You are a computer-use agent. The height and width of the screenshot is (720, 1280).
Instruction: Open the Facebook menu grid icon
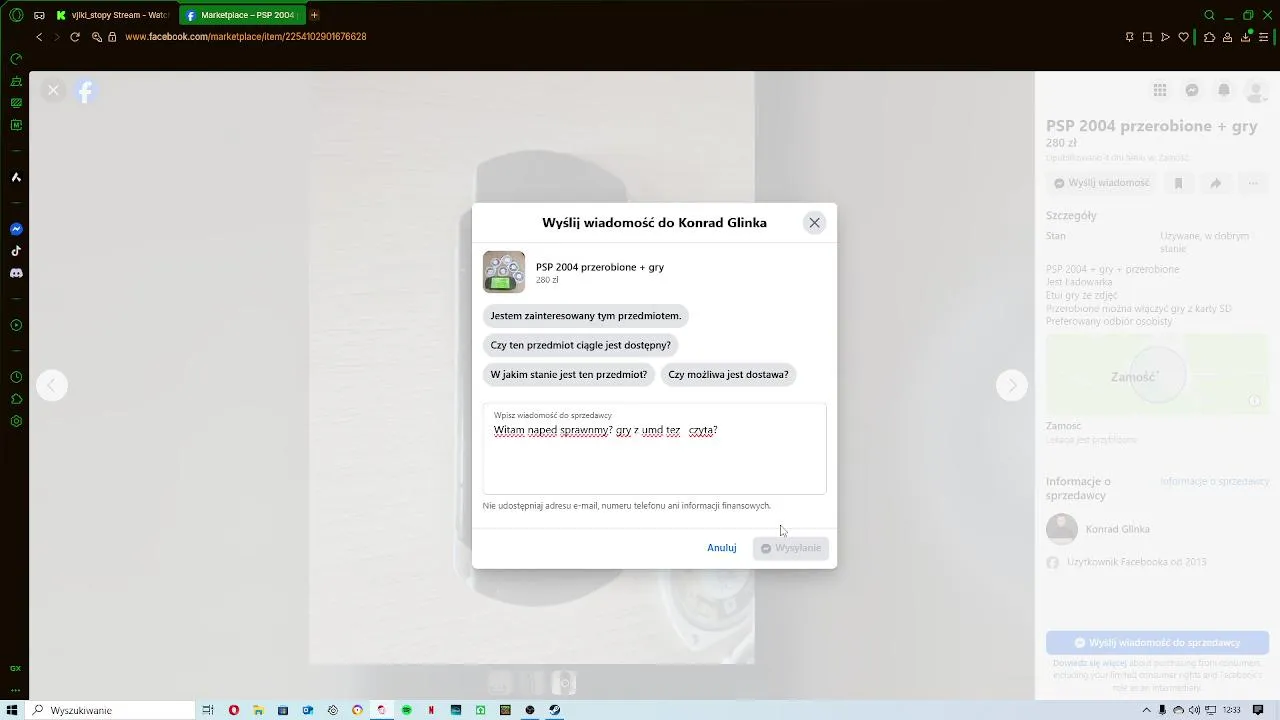click(1160, 90)
